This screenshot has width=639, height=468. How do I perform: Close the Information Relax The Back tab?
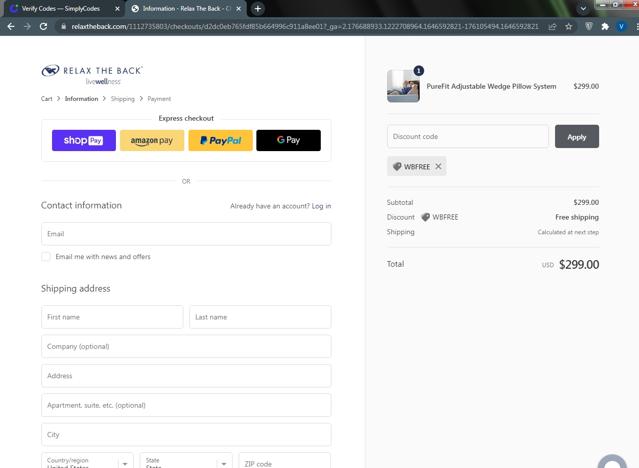click(x=238, y=9)
